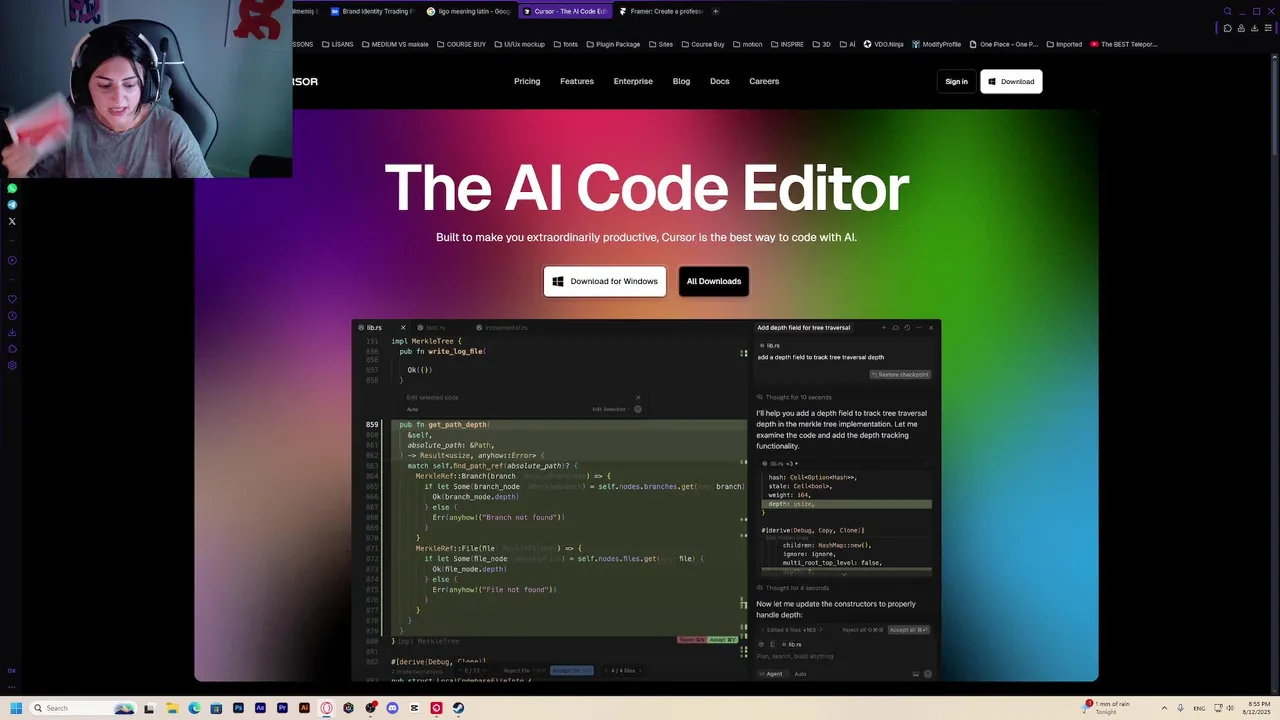Open the Plugin Package bookmark folder
Screen dimensions: 1280x720
tap(613, 44)
